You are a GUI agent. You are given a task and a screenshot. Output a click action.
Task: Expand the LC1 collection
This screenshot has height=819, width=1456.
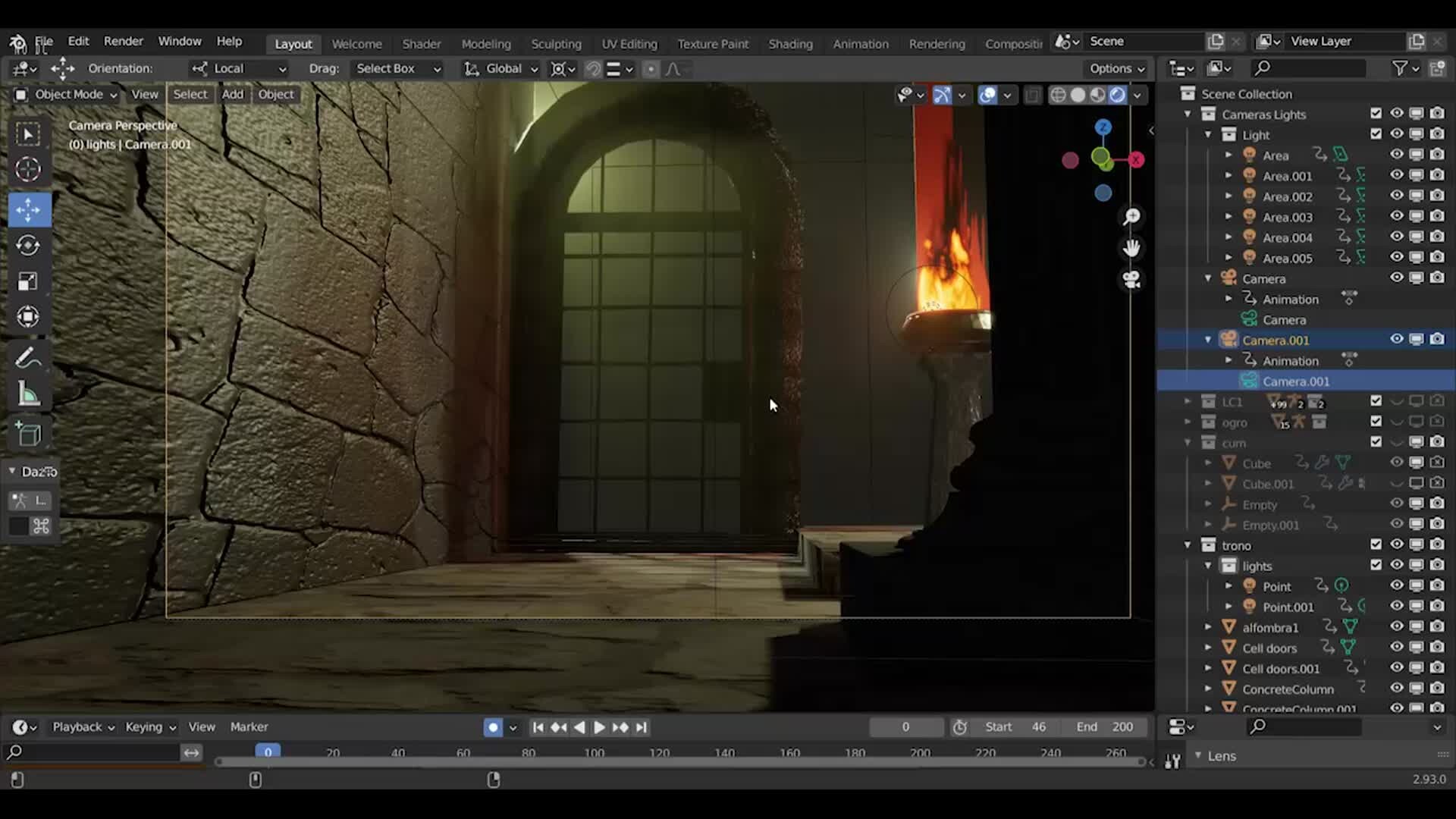[1188, 401]
